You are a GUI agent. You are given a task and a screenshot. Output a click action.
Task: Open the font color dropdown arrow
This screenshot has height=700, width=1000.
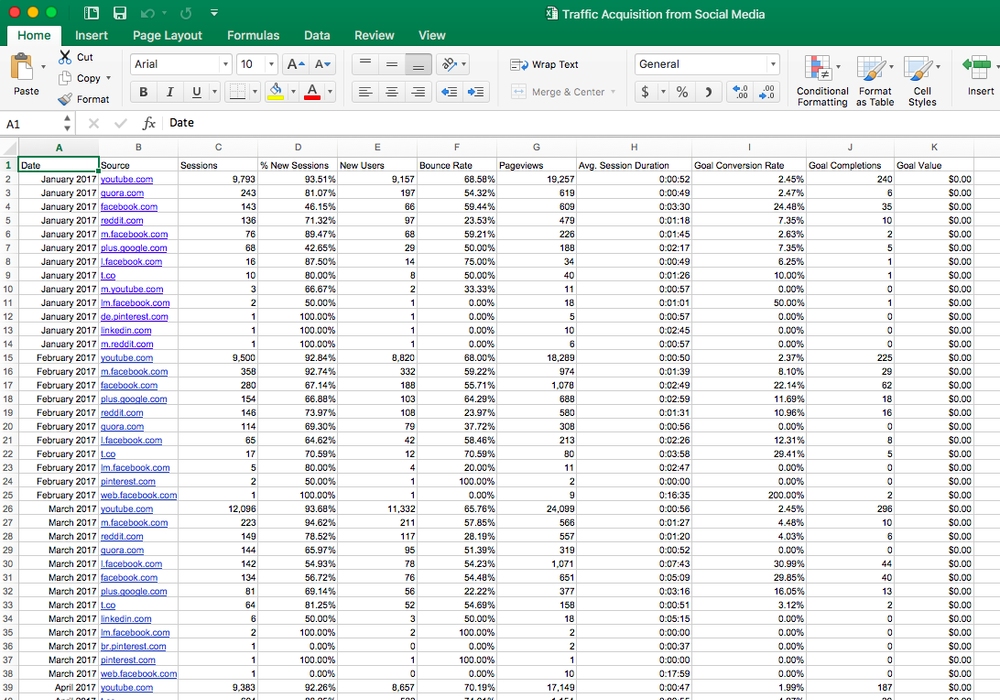330,92
